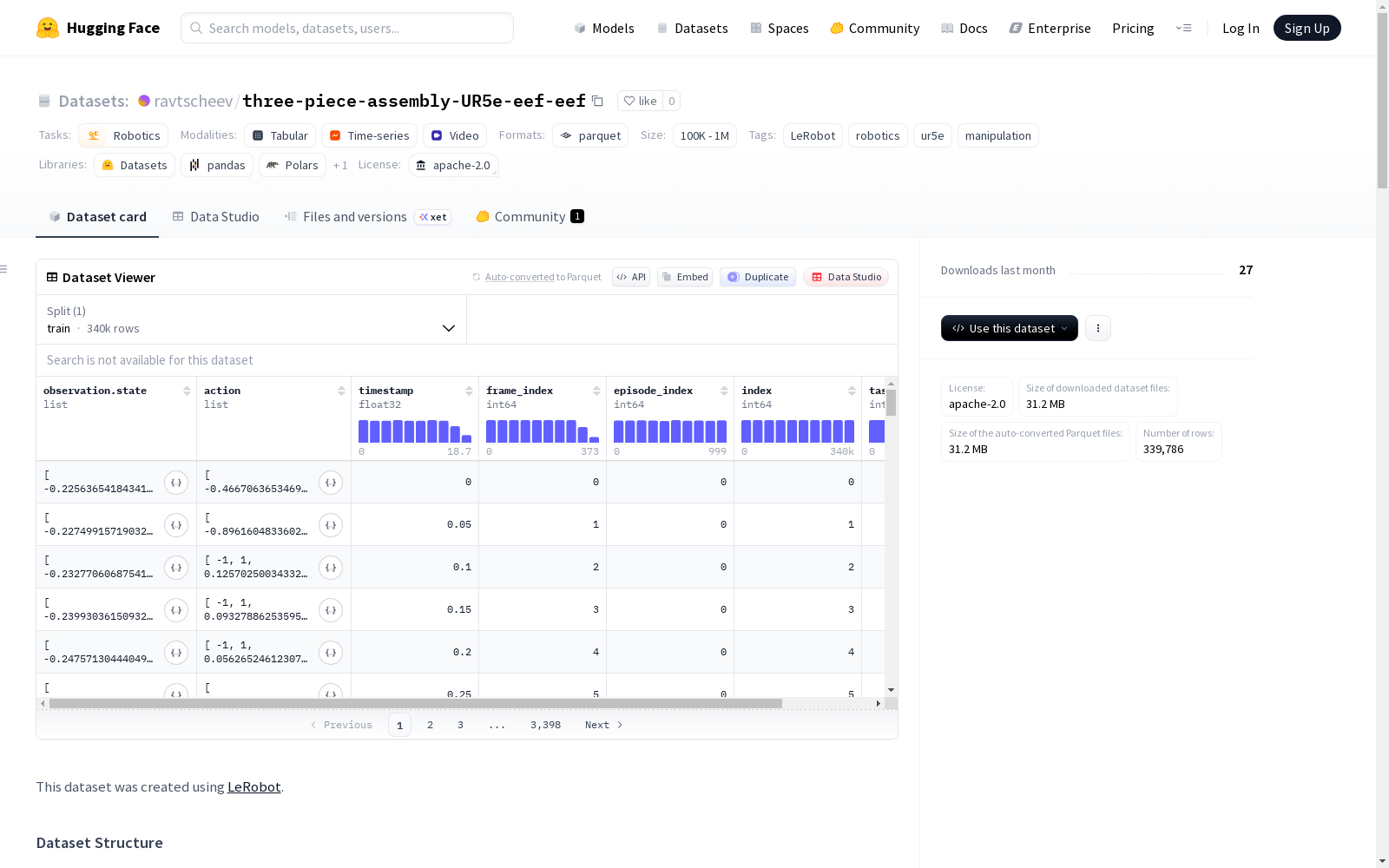This screenshot has height=868, width=1389.
Task: Open the Use this dataset dropdown
Action: [x=1010, y=328]
